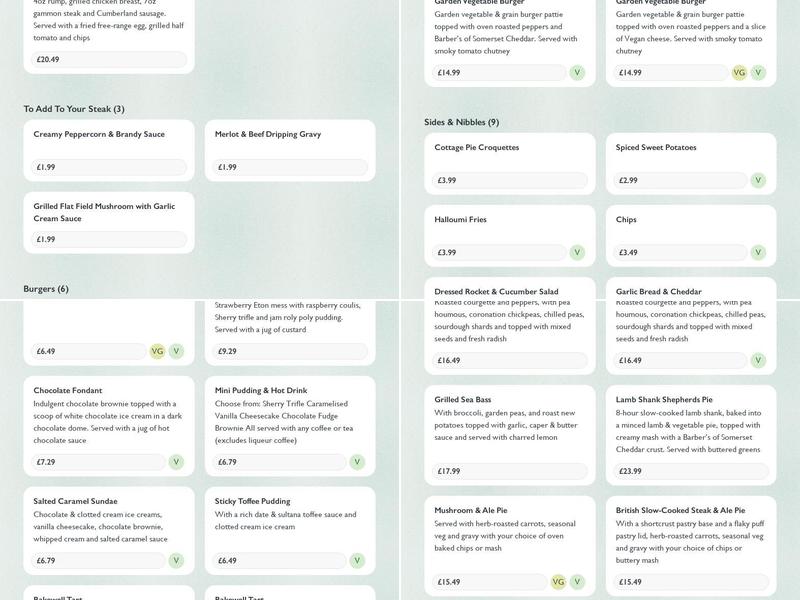800x600 pixels.
Task: Click the Grilled Flat Field Mushroom £1.99 price
Action: [109, 240]
